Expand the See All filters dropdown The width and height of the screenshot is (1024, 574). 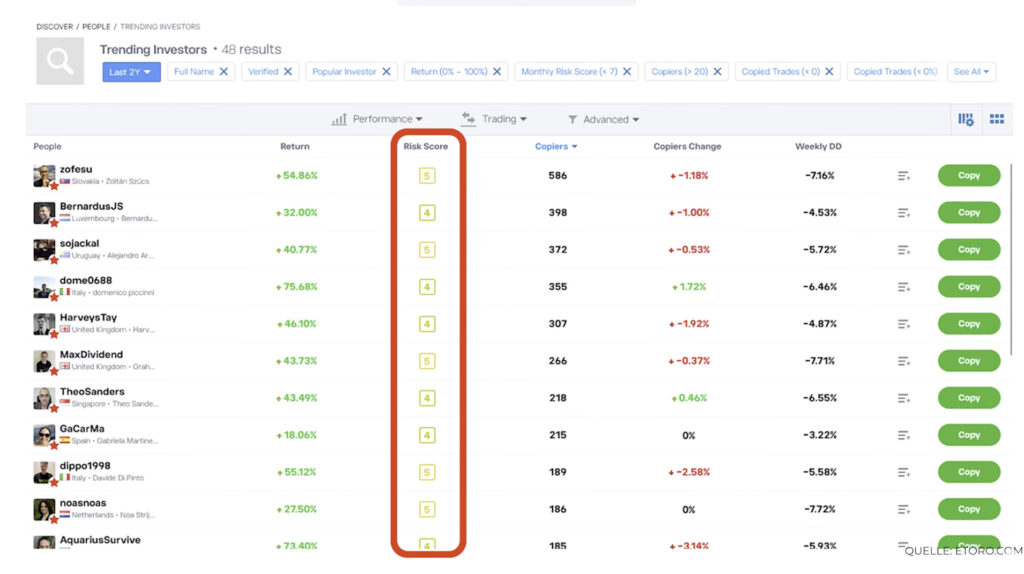point(971,72)
